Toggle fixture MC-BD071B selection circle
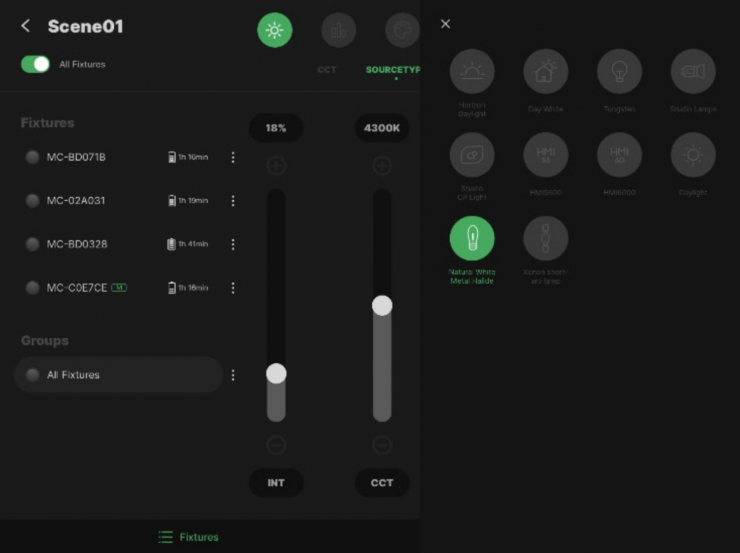Viewport: 740px width, 553px height. [x=32, y=157]
